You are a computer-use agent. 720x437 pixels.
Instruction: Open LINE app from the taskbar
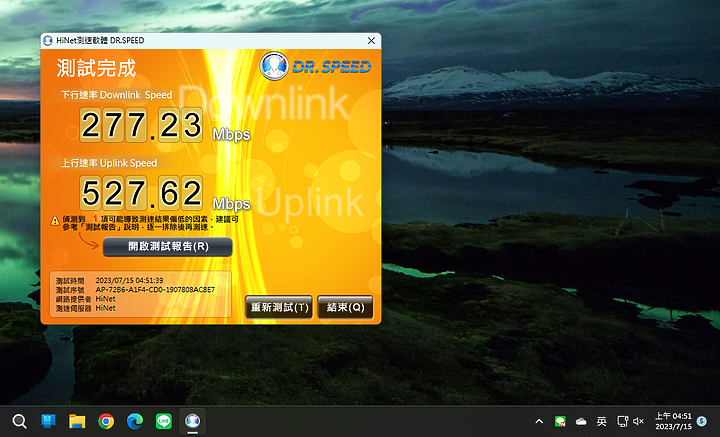click(x=164, y=421)
